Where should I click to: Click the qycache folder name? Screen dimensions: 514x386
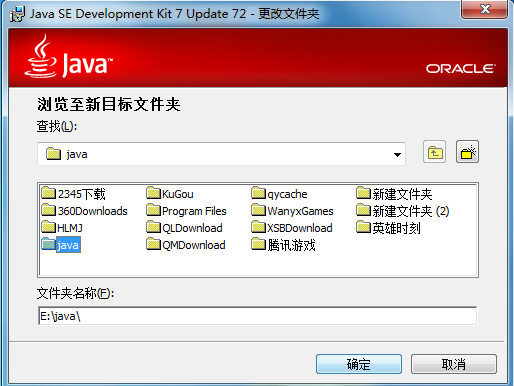point(287,194)
